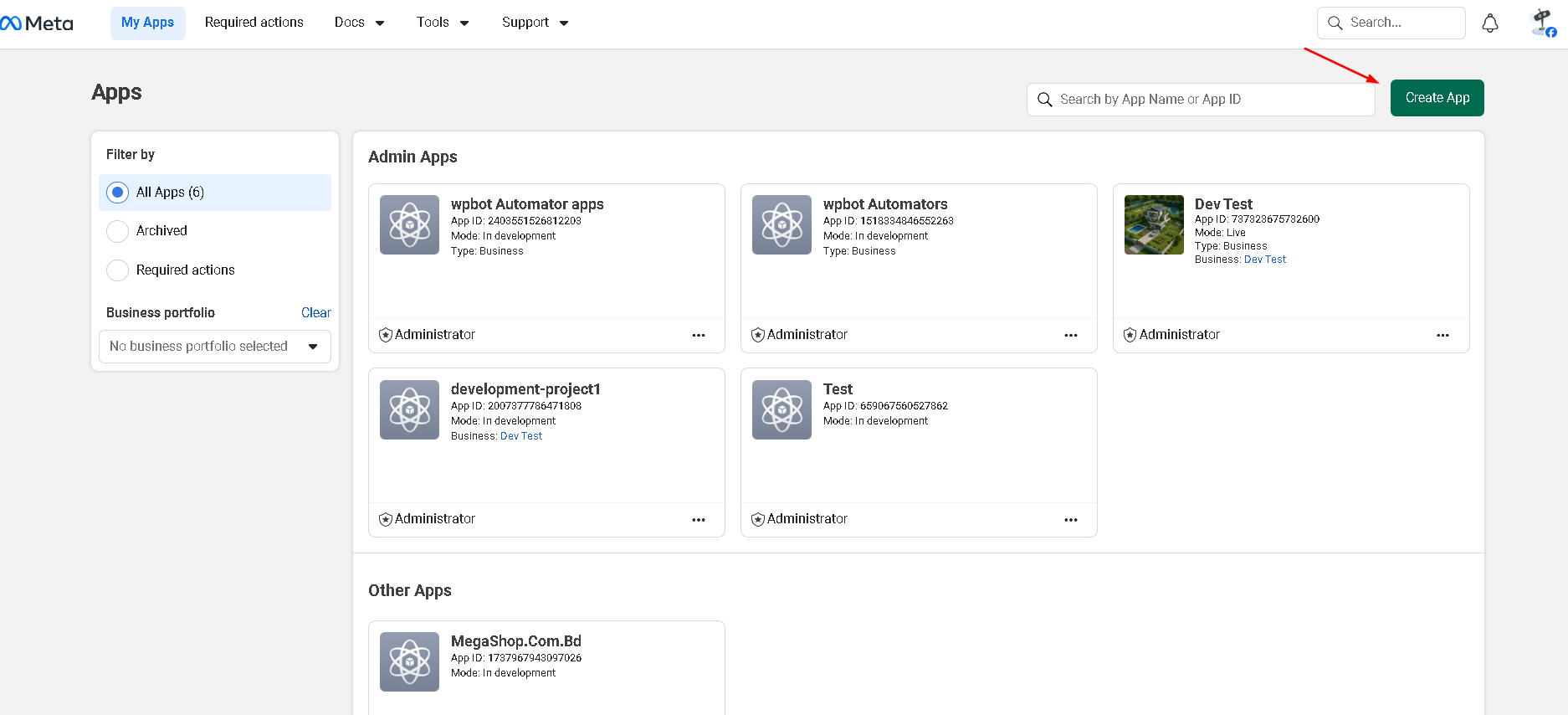The width and height of the screenshot is (1568, 715).
Task: Open more options for Test app
Action: point(1070,520)
